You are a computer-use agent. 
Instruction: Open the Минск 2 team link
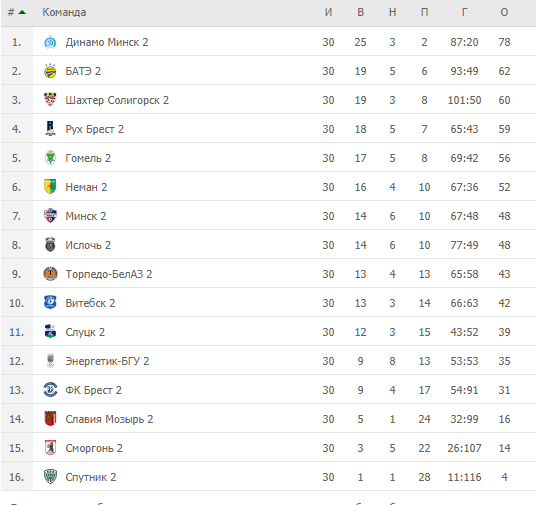(86, 216)
